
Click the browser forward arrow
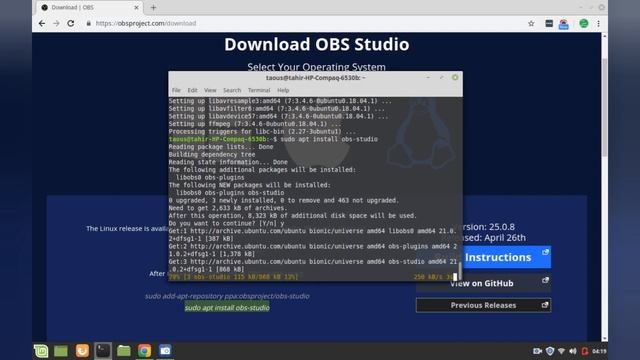pyautogui.click(x=56, y=24)
